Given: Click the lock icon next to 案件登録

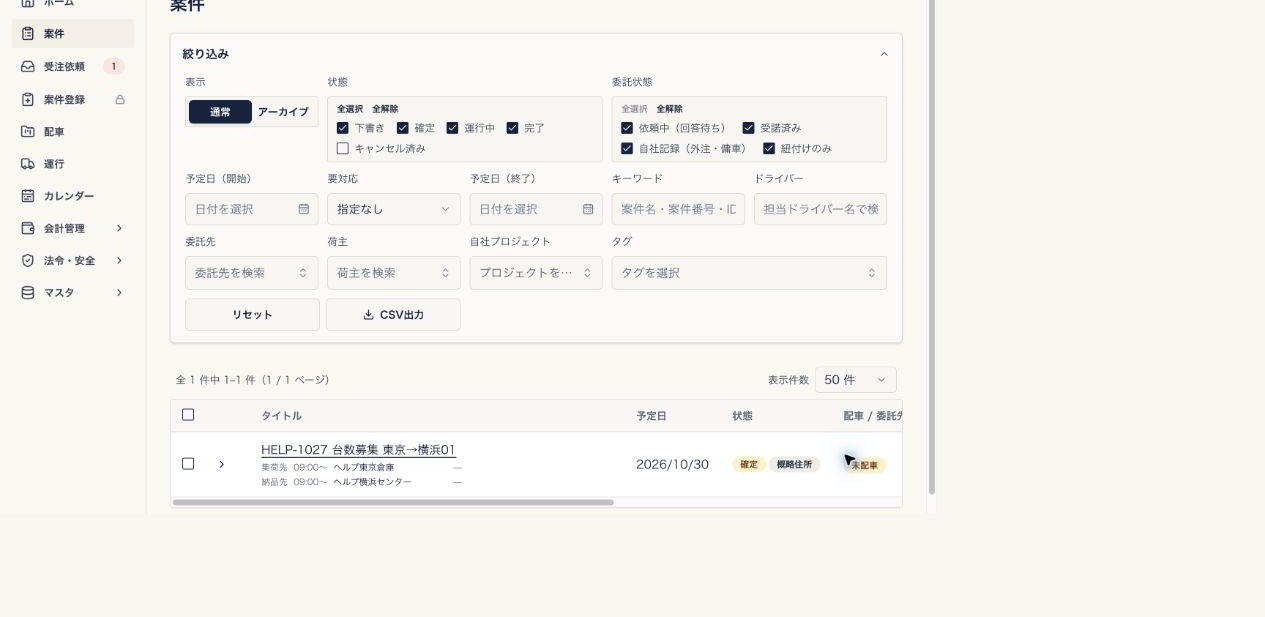Looking at the screenshot, I should [120, 100].
